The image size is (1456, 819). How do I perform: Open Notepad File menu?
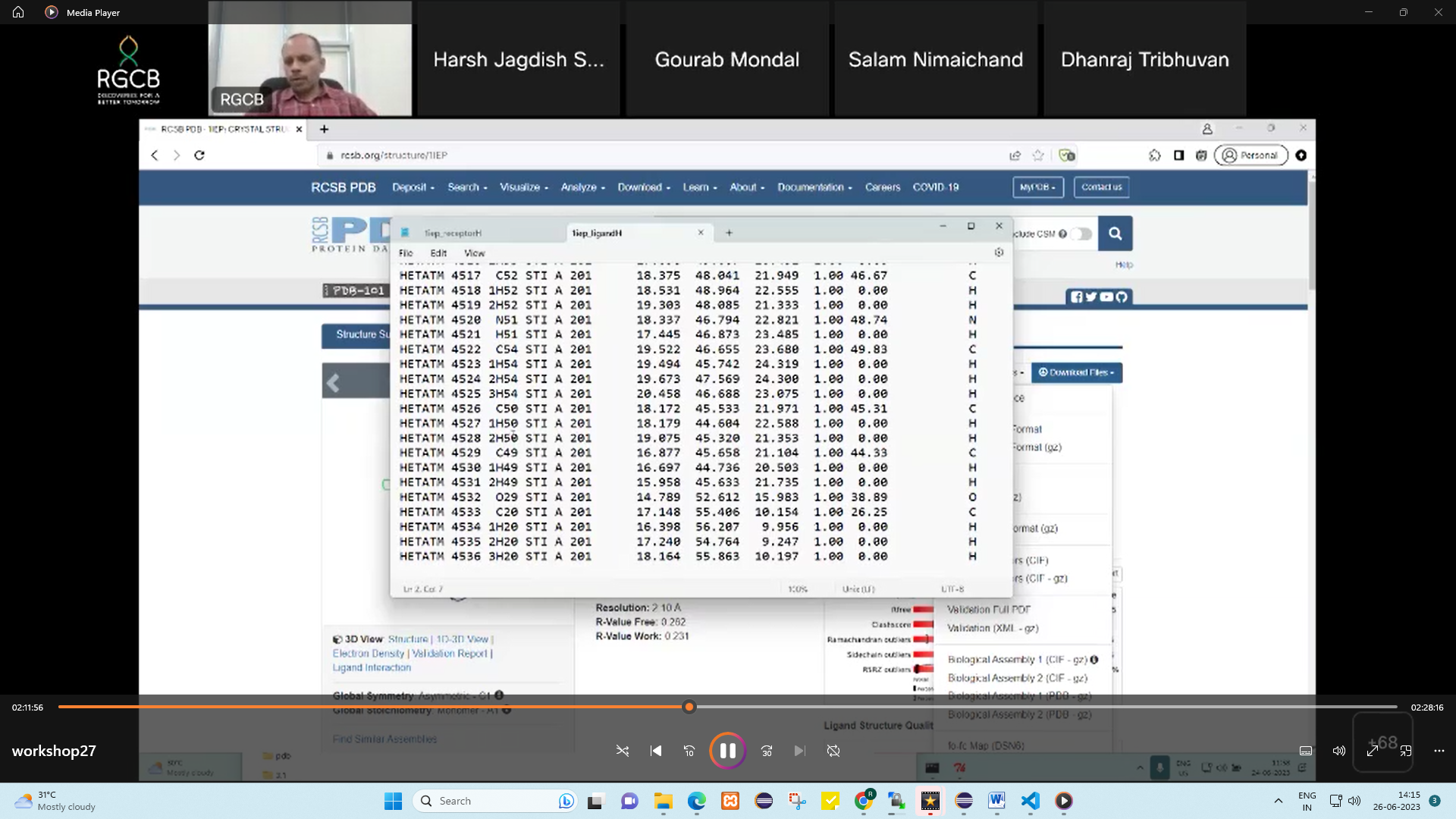tap(406, 253)
